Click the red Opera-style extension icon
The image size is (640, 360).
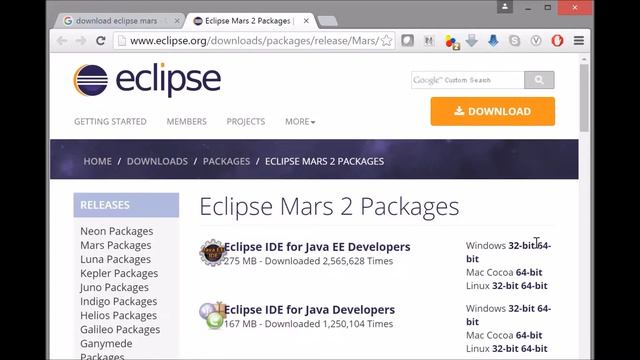558,41
